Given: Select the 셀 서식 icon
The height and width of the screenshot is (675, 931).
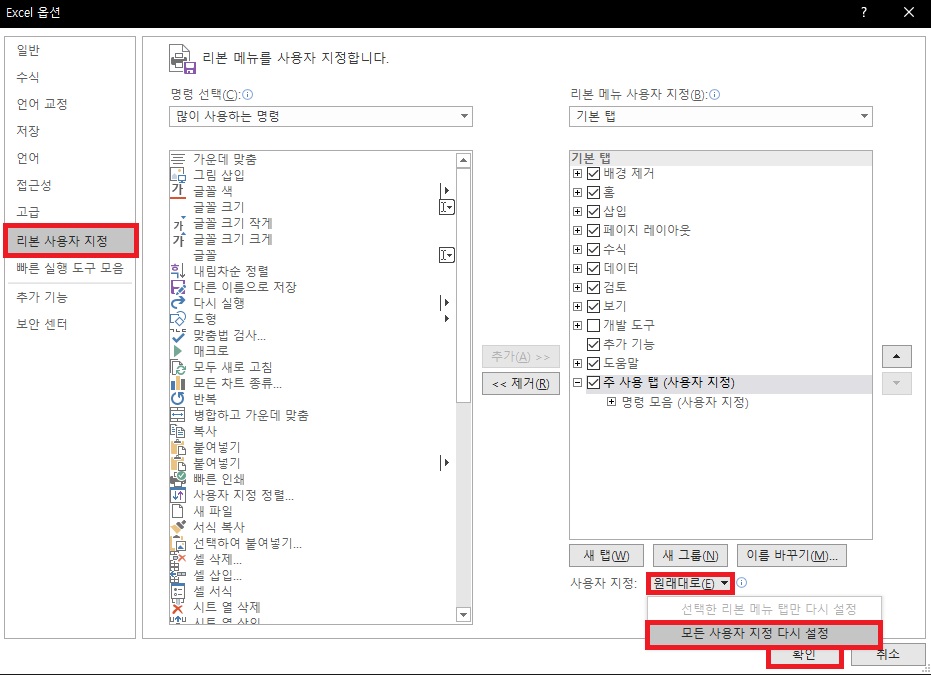Looking at the screenshot, I should pos(178,591).
